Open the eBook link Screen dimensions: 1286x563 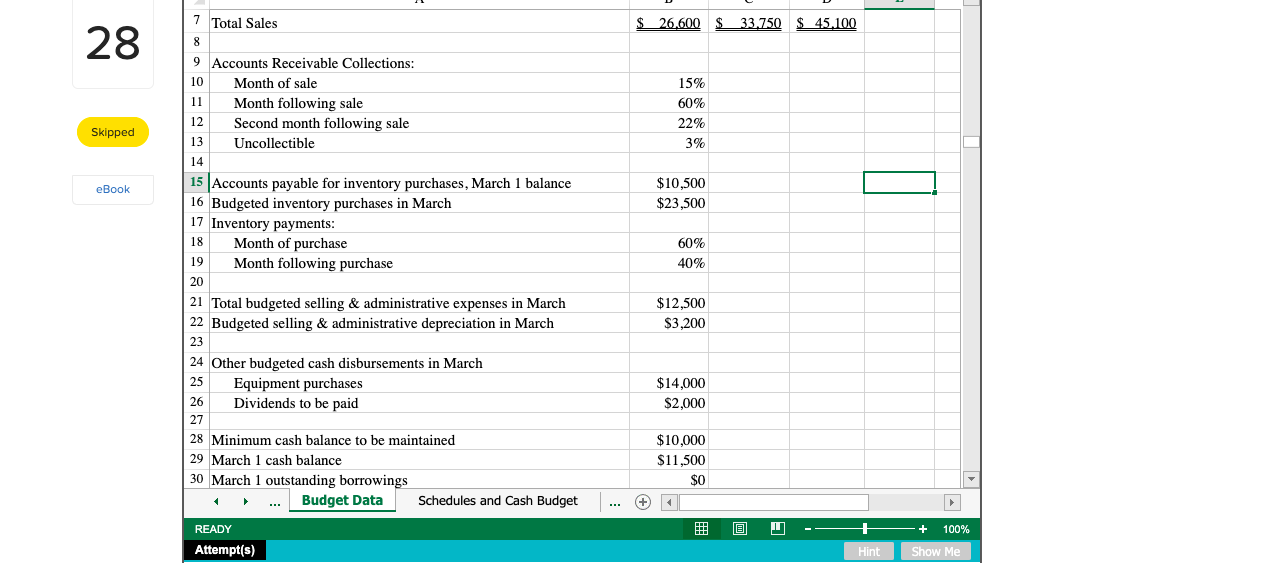(x=113, y=189)
